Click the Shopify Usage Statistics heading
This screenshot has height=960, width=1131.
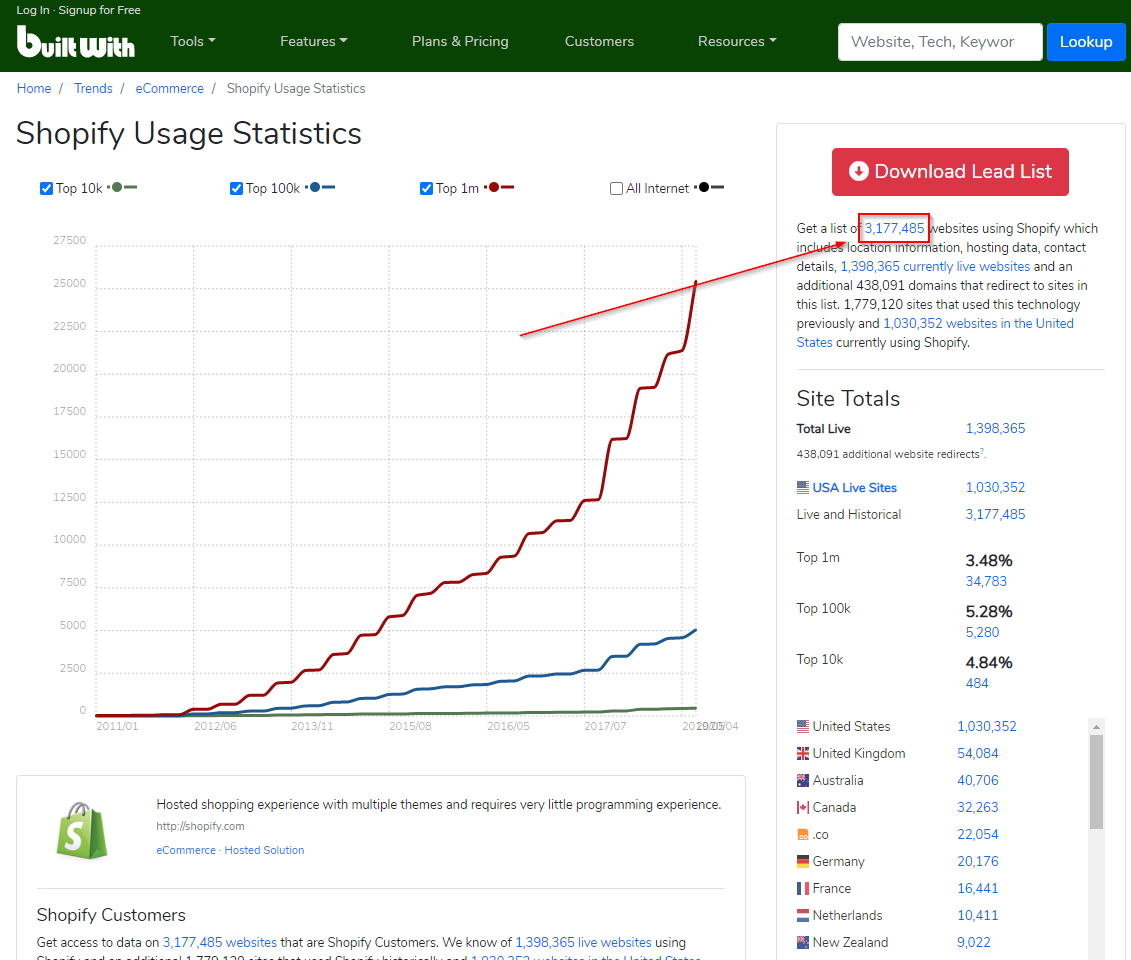189,133
